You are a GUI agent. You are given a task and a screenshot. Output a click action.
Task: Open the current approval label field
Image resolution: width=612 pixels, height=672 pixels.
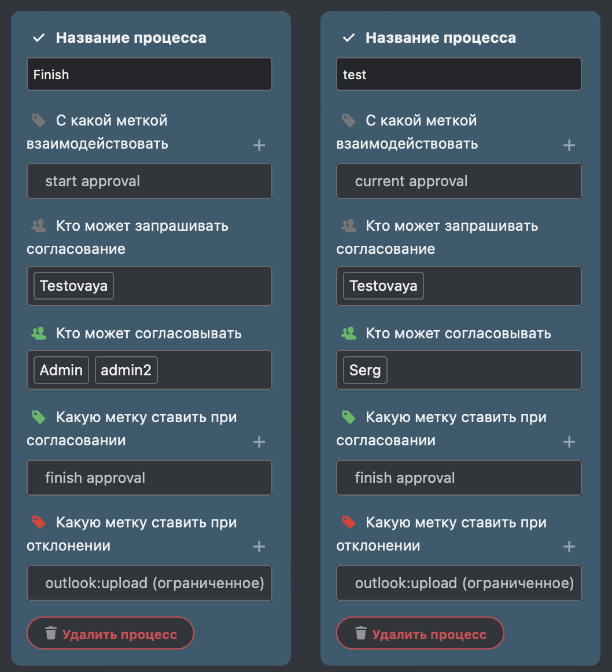click(459, 181)
